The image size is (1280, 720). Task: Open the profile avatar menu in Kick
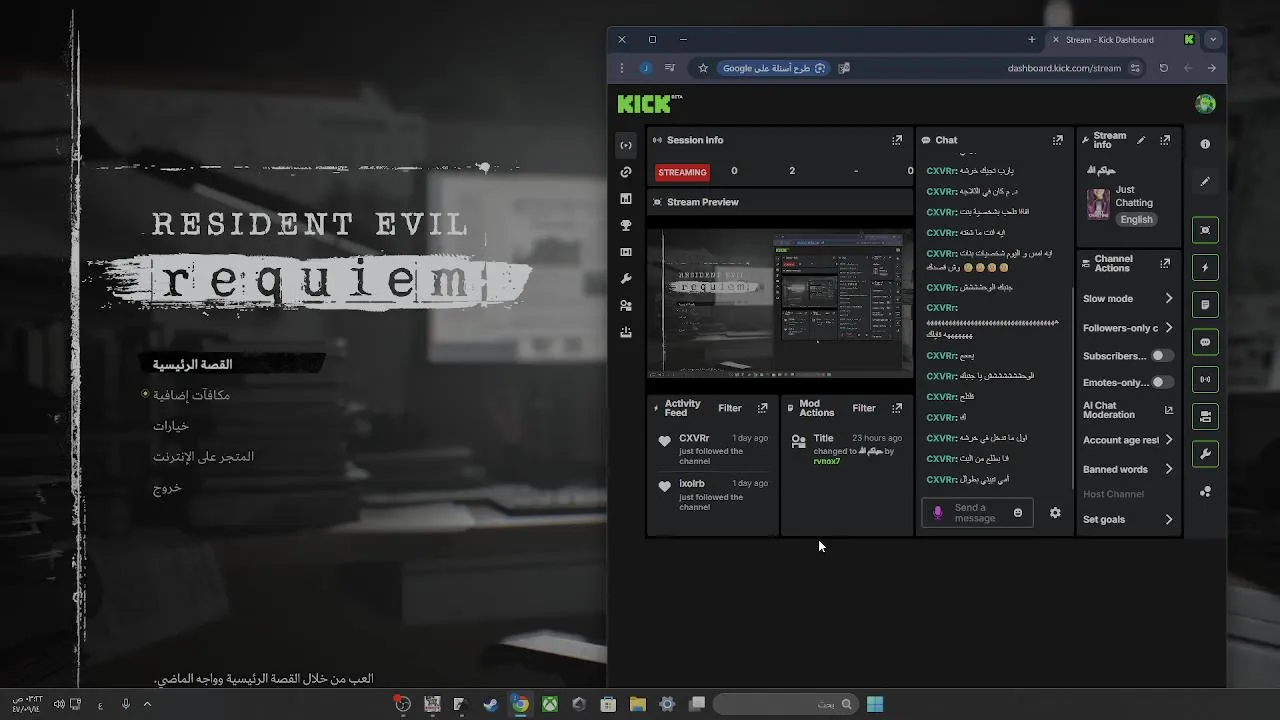pos(1205,104)
